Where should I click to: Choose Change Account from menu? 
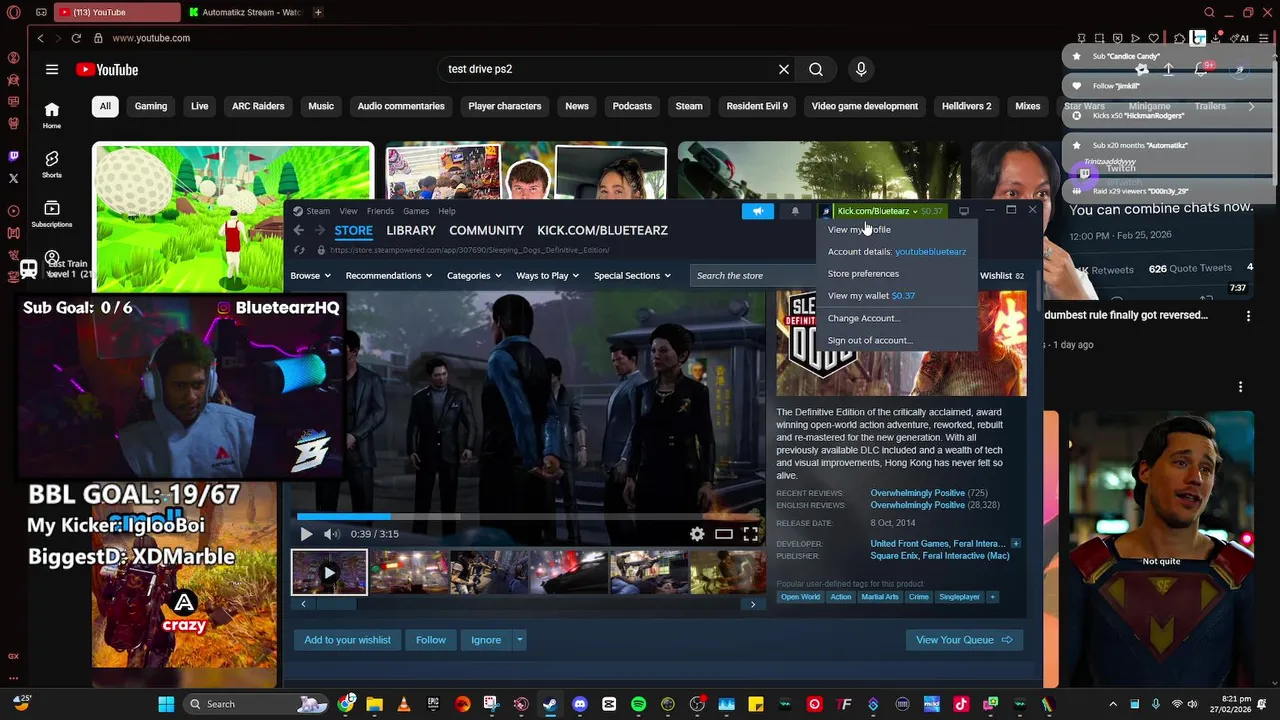point(864,318)
